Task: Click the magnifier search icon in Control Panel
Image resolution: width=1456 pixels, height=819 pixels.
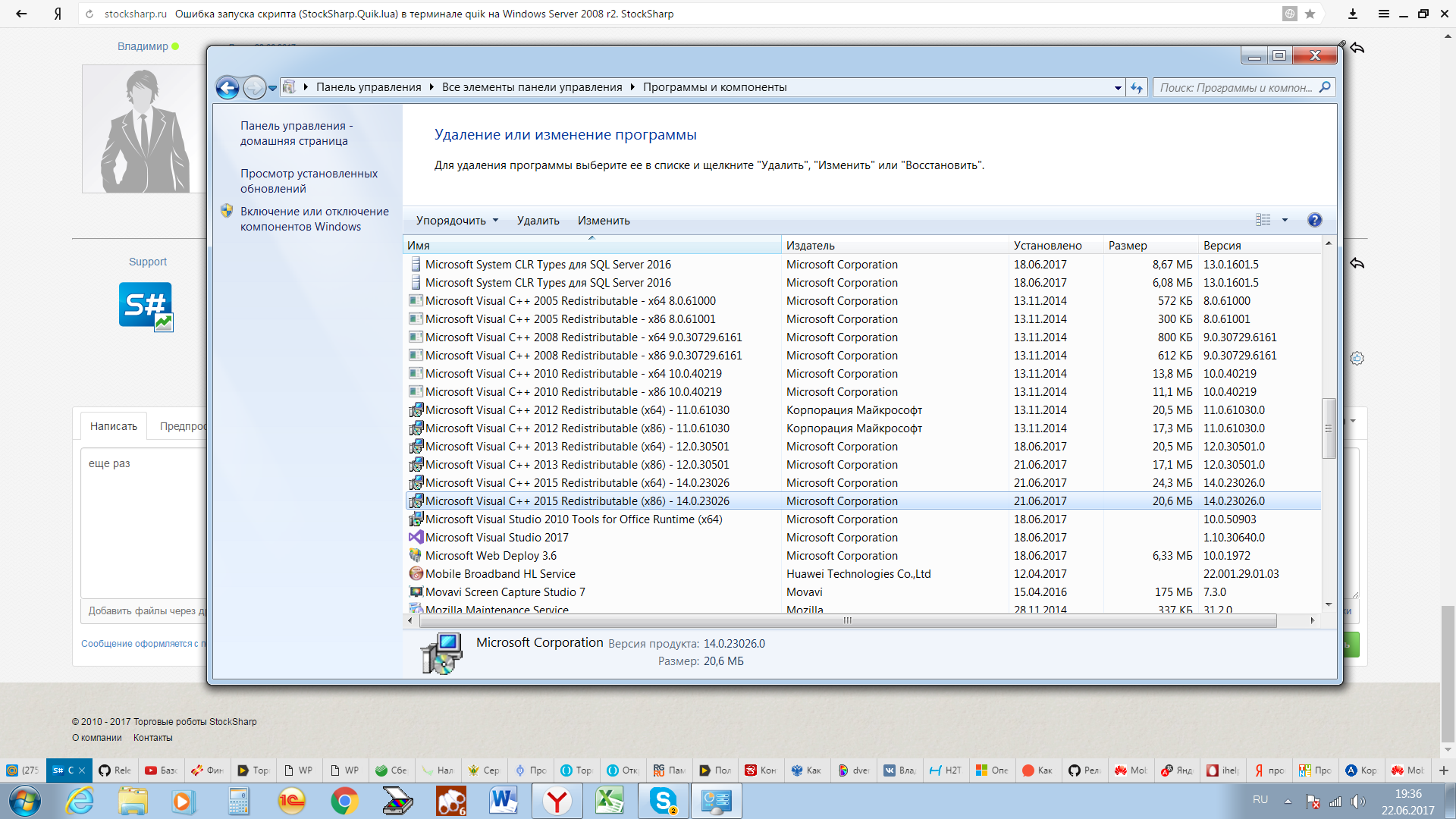Action: [1325, 87]
